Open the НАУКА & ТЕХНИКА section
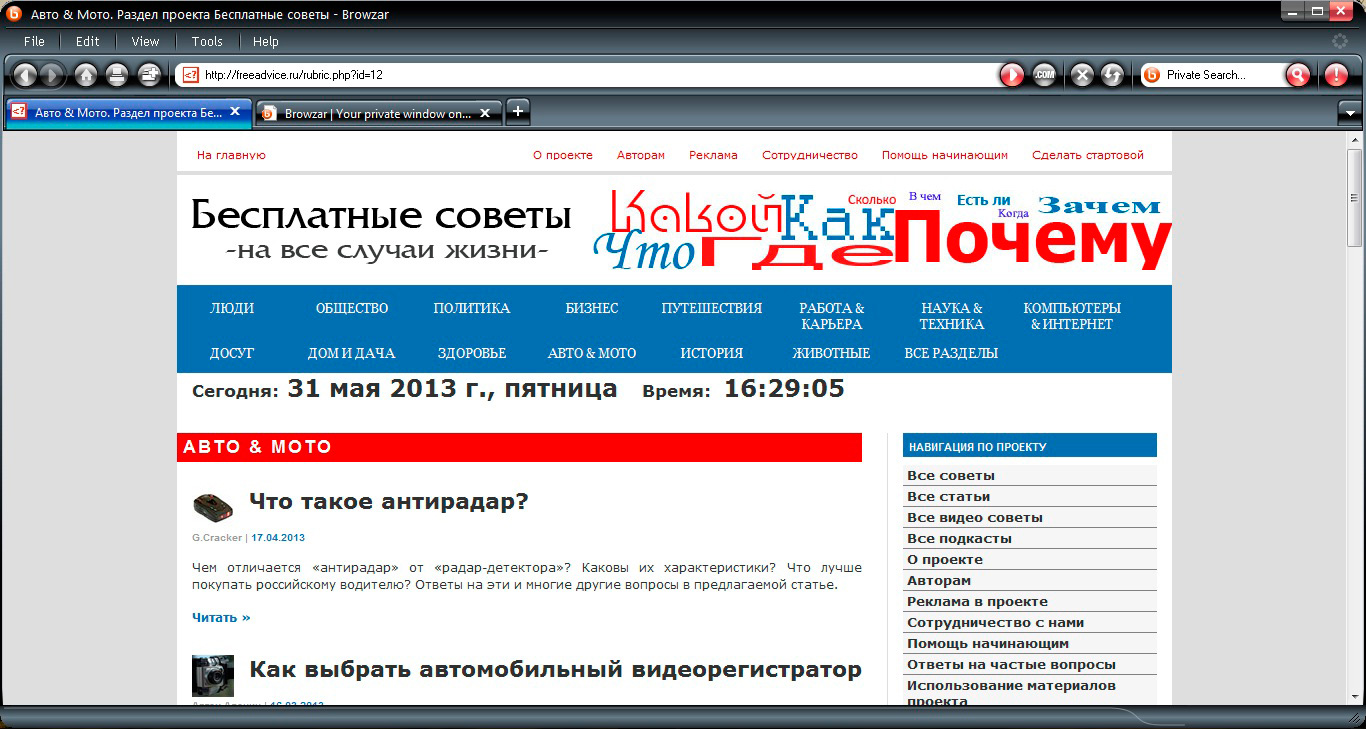Image resolution: width=1366 pixels, height=729 pixels. pyautogui.click(x=952, y=316)
